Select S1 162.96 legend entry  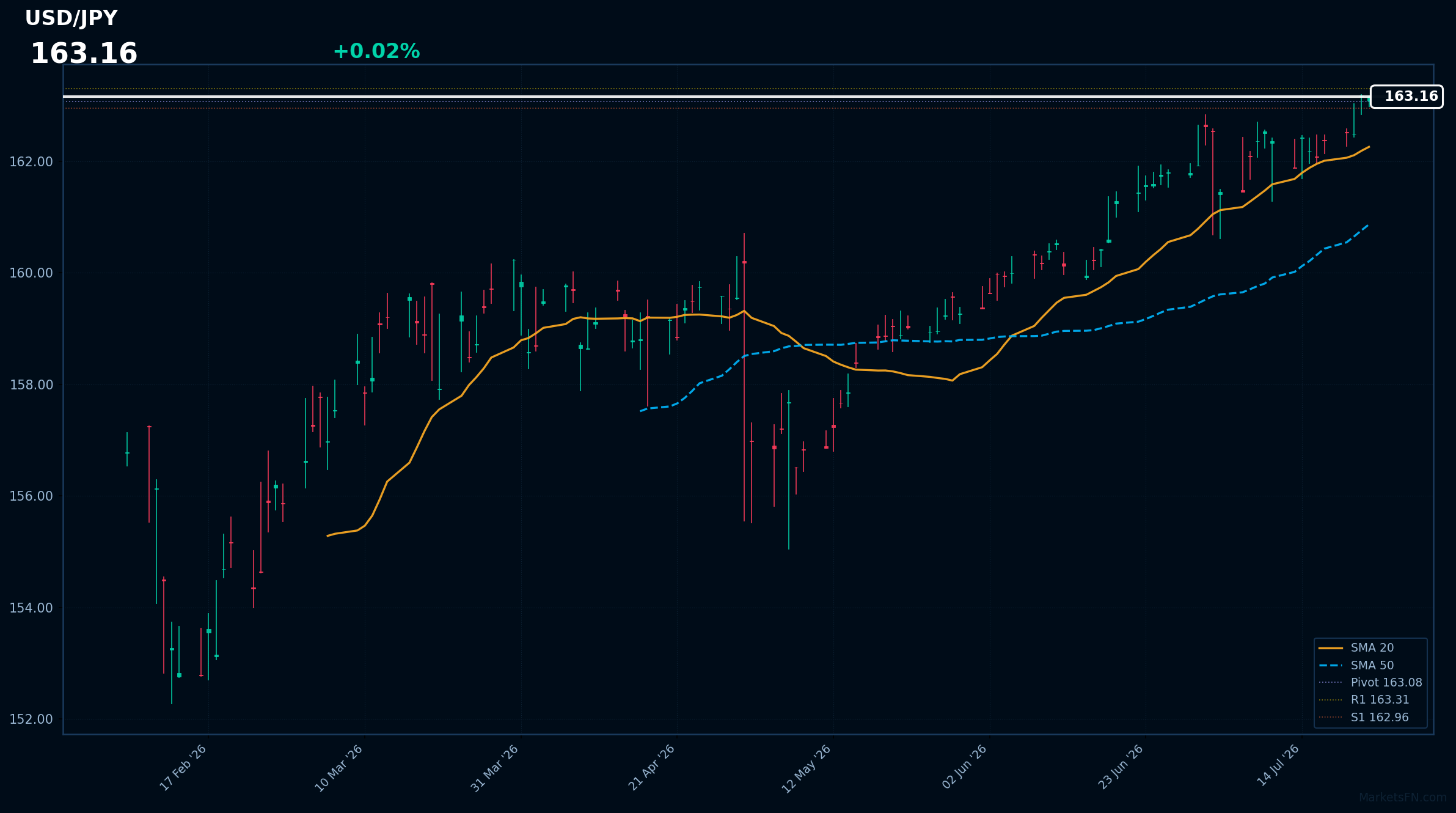(1364, 718)
